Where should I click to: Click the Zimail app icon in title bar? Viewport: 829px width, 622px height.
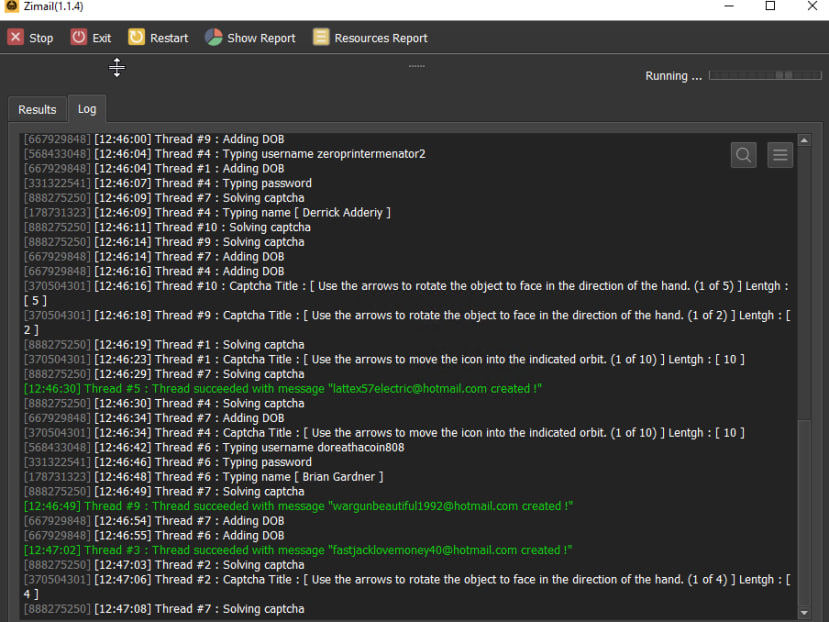(11, 7)
